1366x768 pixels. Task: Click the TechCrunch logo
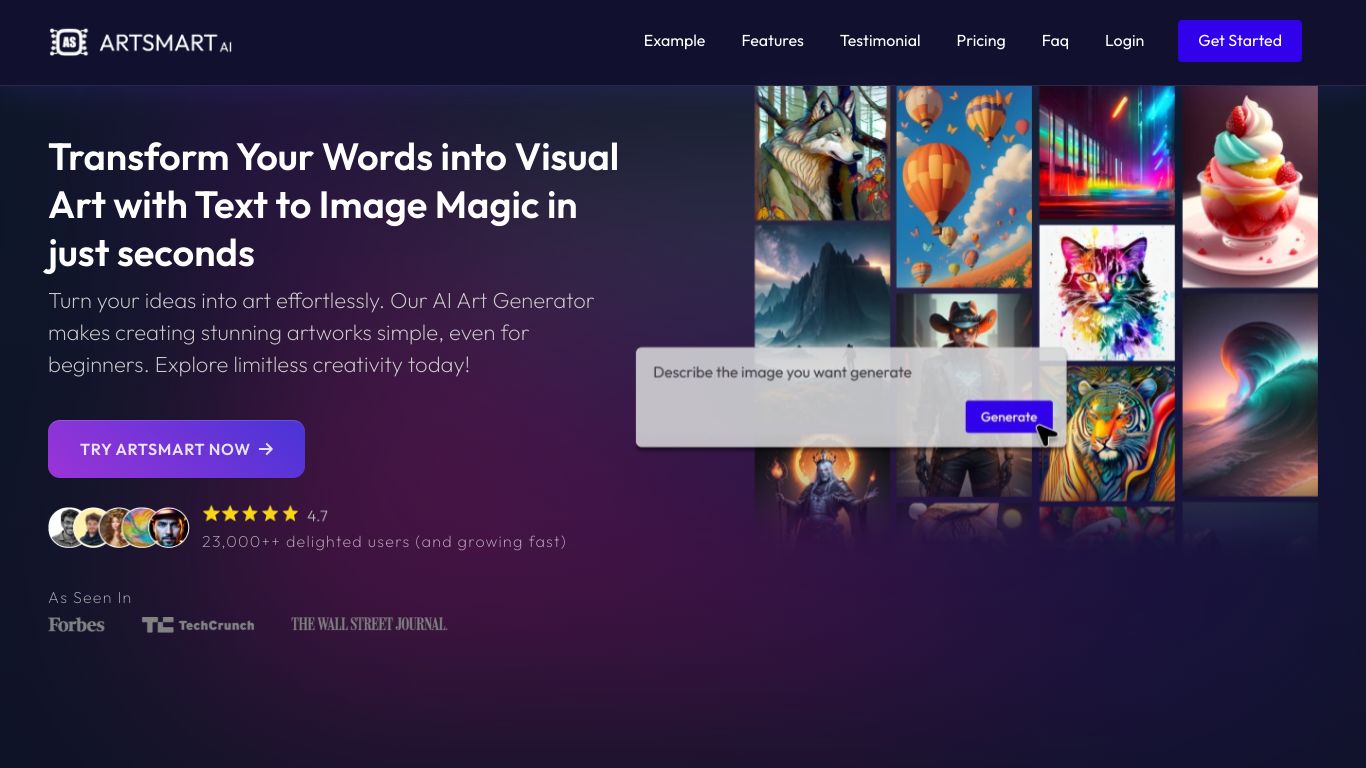coord(198,625)
